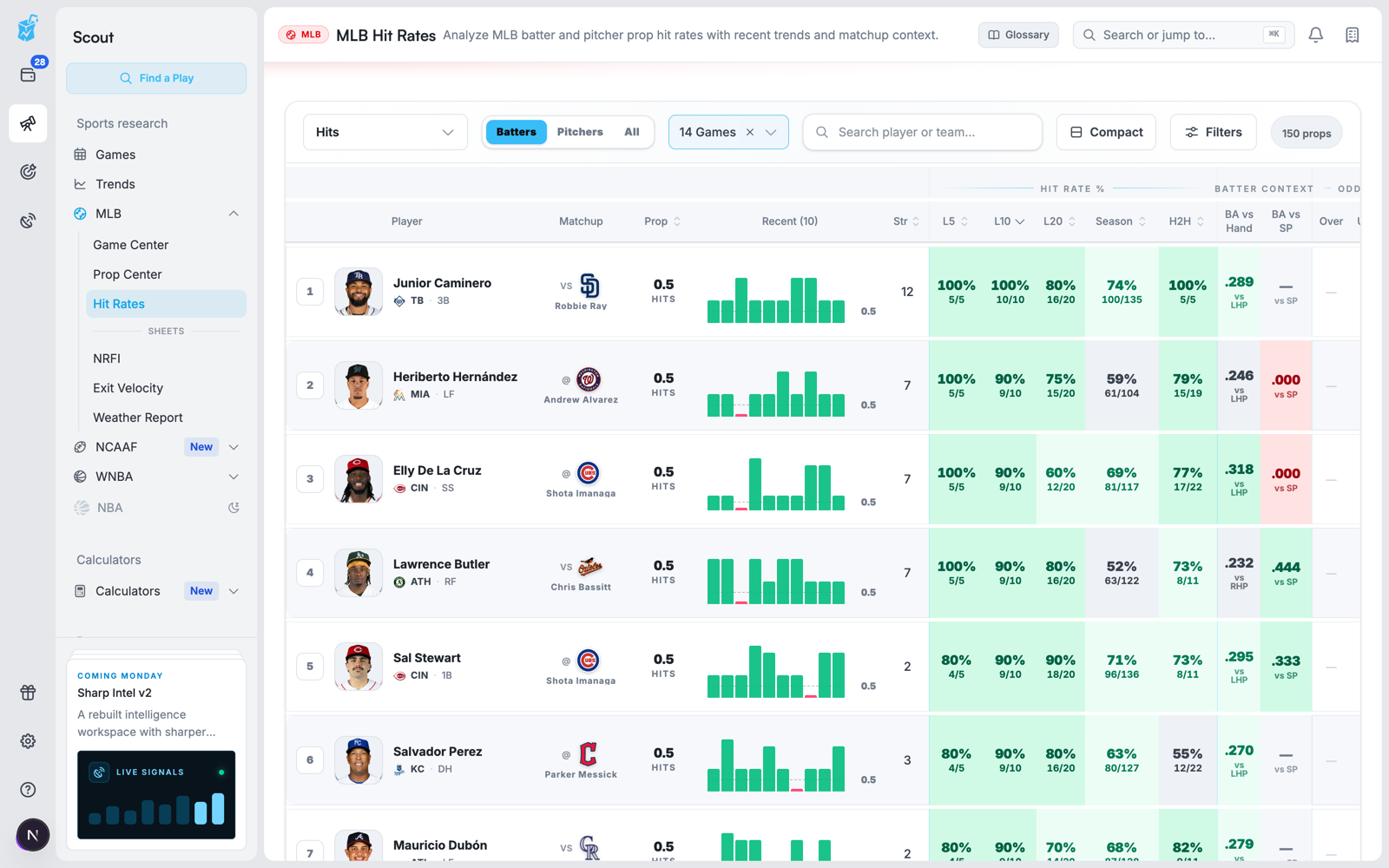
Task: Switch to All players view
Action: [632, 132]
